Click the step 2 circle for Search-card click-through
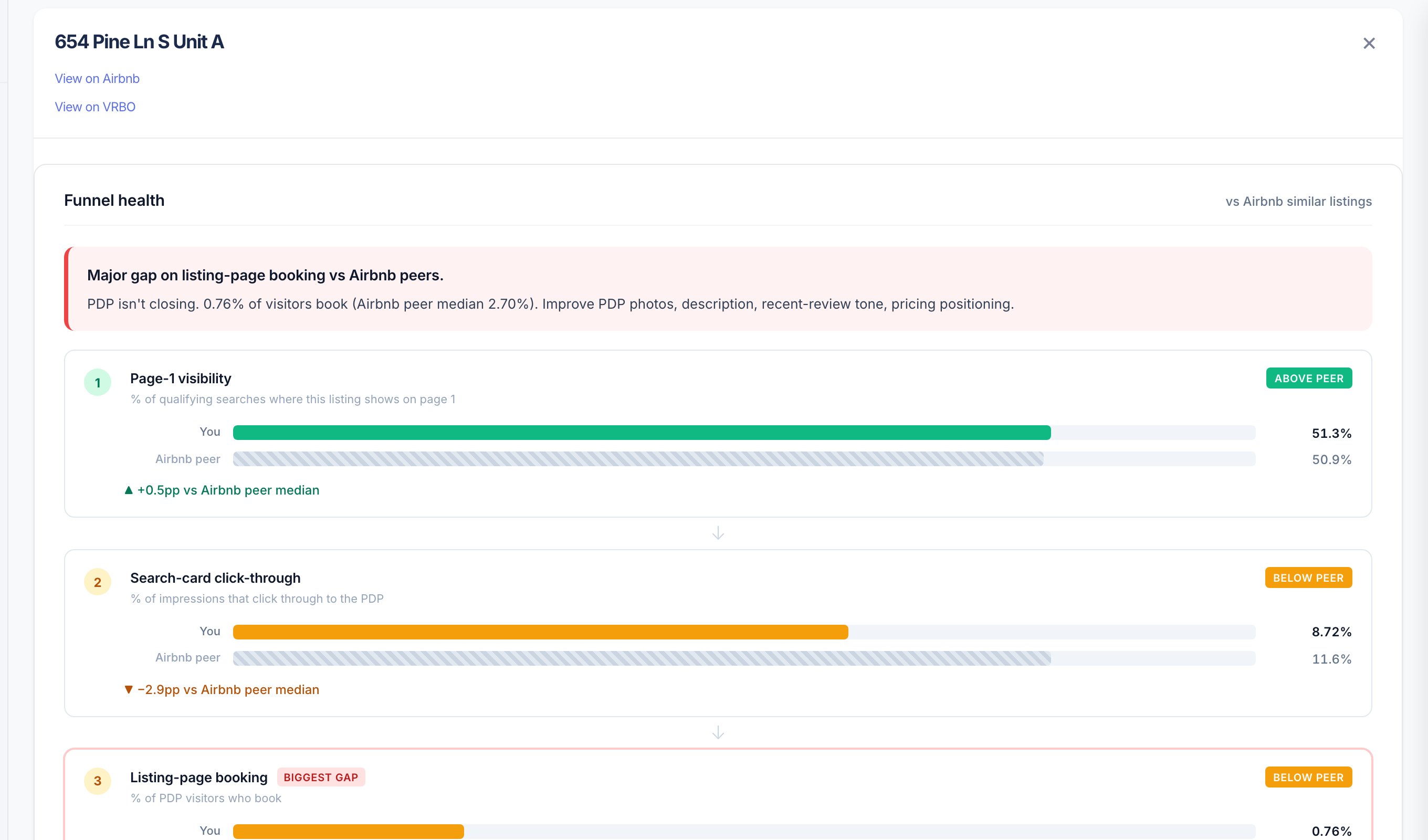The image size is (1428, 840). click(x=98, y=582)
